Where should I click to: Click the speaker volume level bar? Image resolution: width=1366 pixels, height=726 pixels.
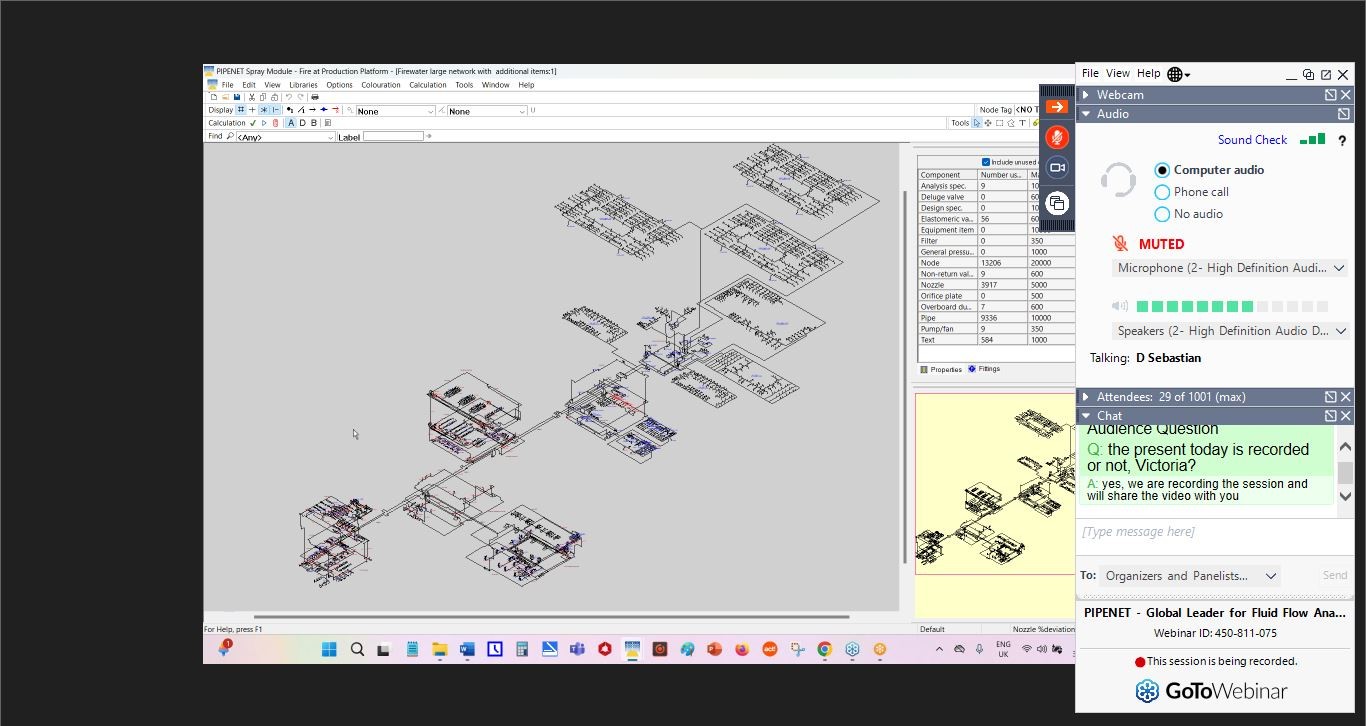pyautogui.click(x=1232, y=306)
